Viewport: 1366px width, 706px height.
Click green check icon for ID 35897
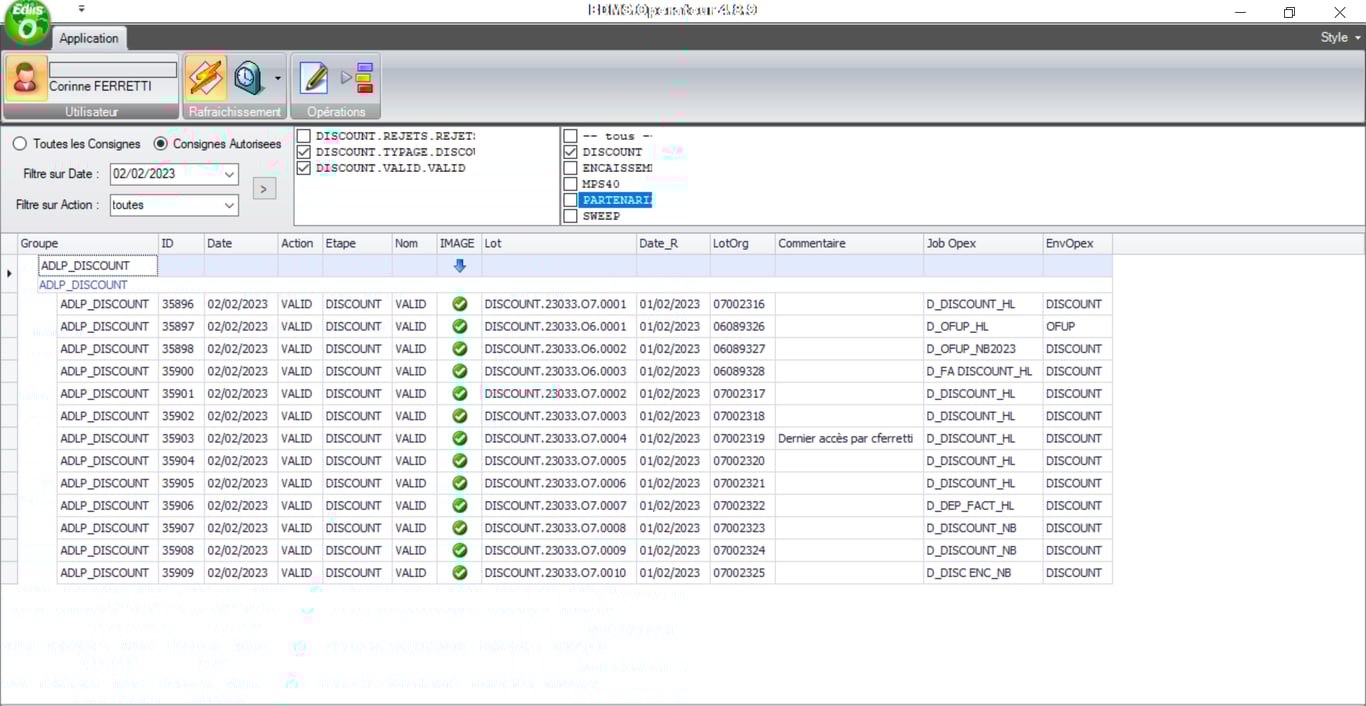pyautogui.click(x=460, y=326)
